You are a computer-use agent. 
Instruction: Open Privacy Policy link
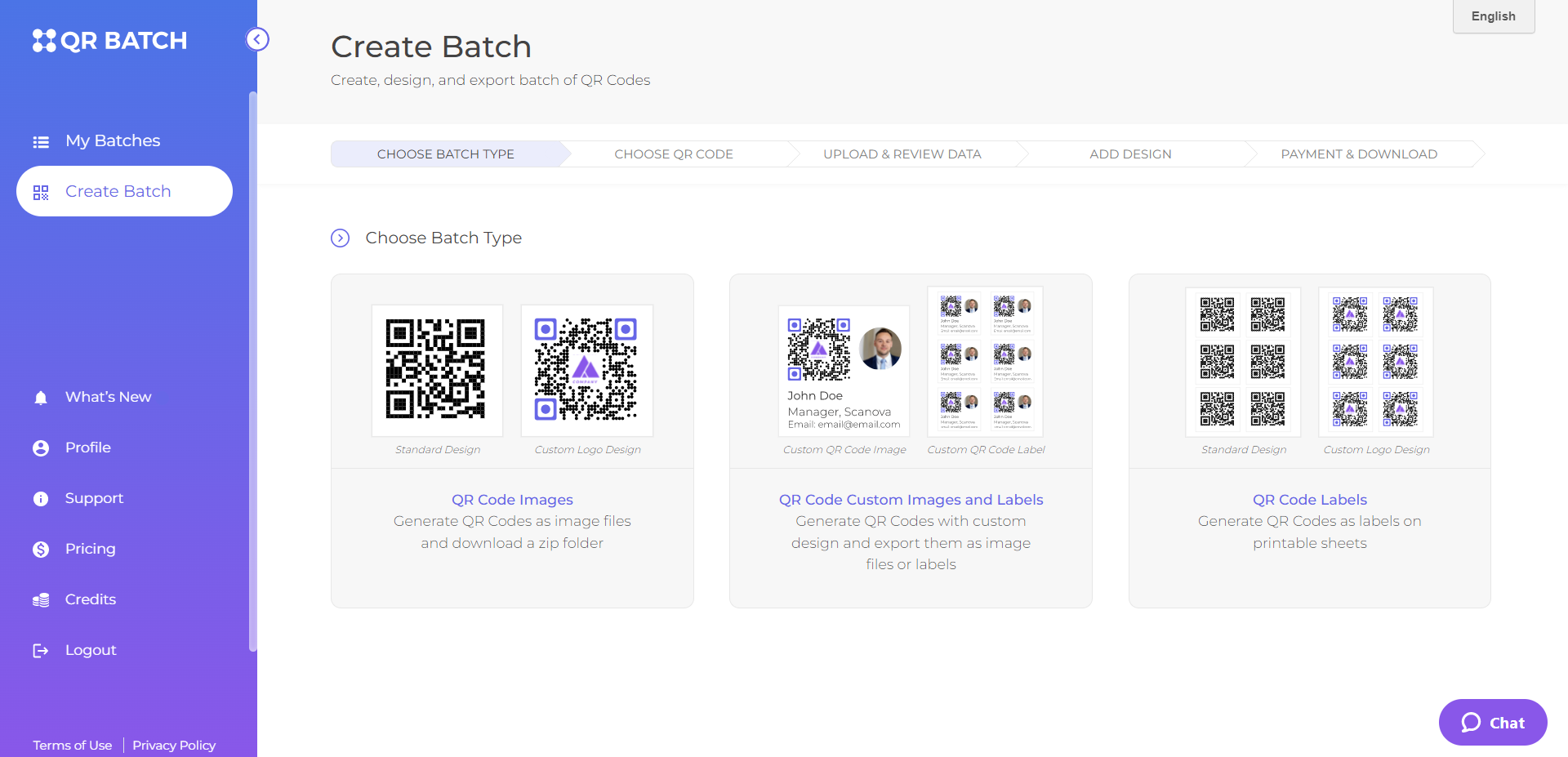tap(174, 745)
